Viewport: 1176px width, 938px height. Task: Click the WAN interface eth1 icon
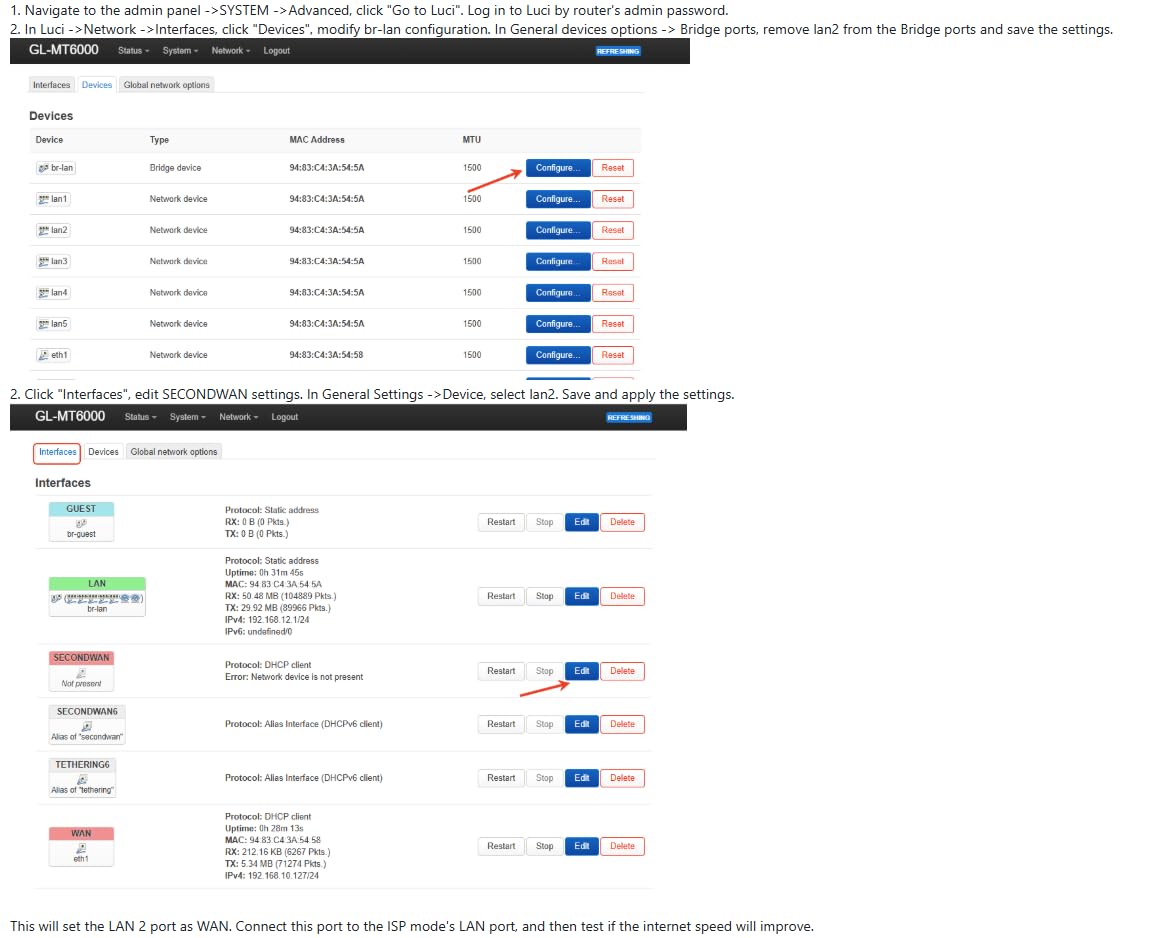[81, 847]
